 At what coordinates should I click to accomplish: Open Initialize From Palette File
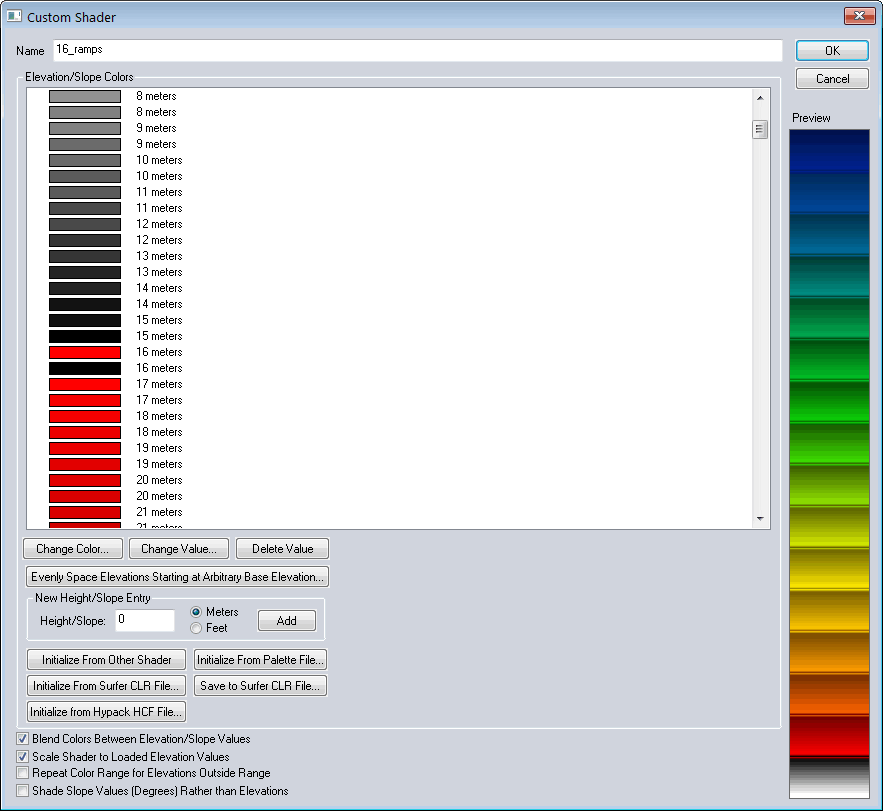point(260,660)
